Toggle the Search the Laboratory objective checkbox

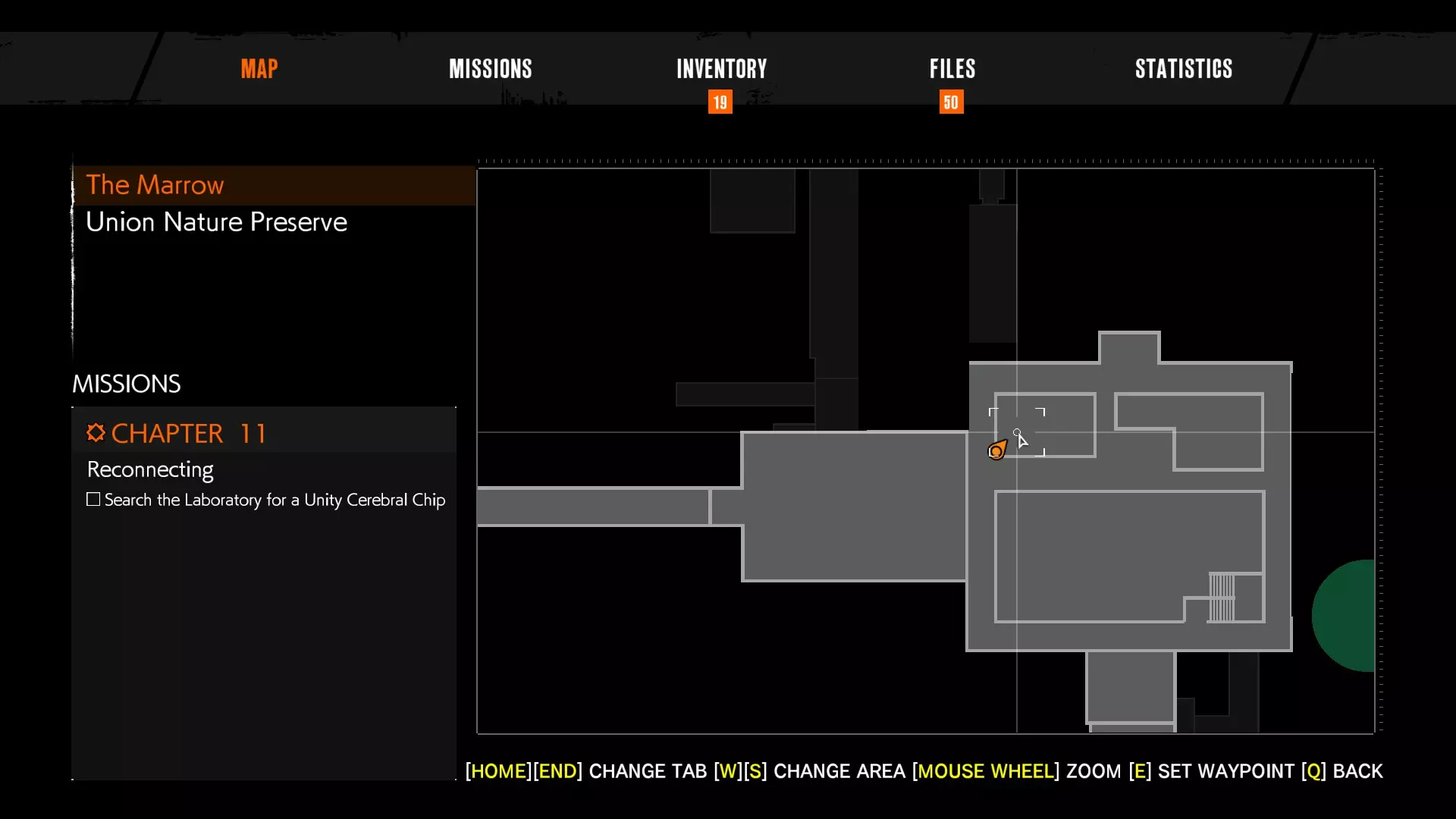(x=93, y=499)
